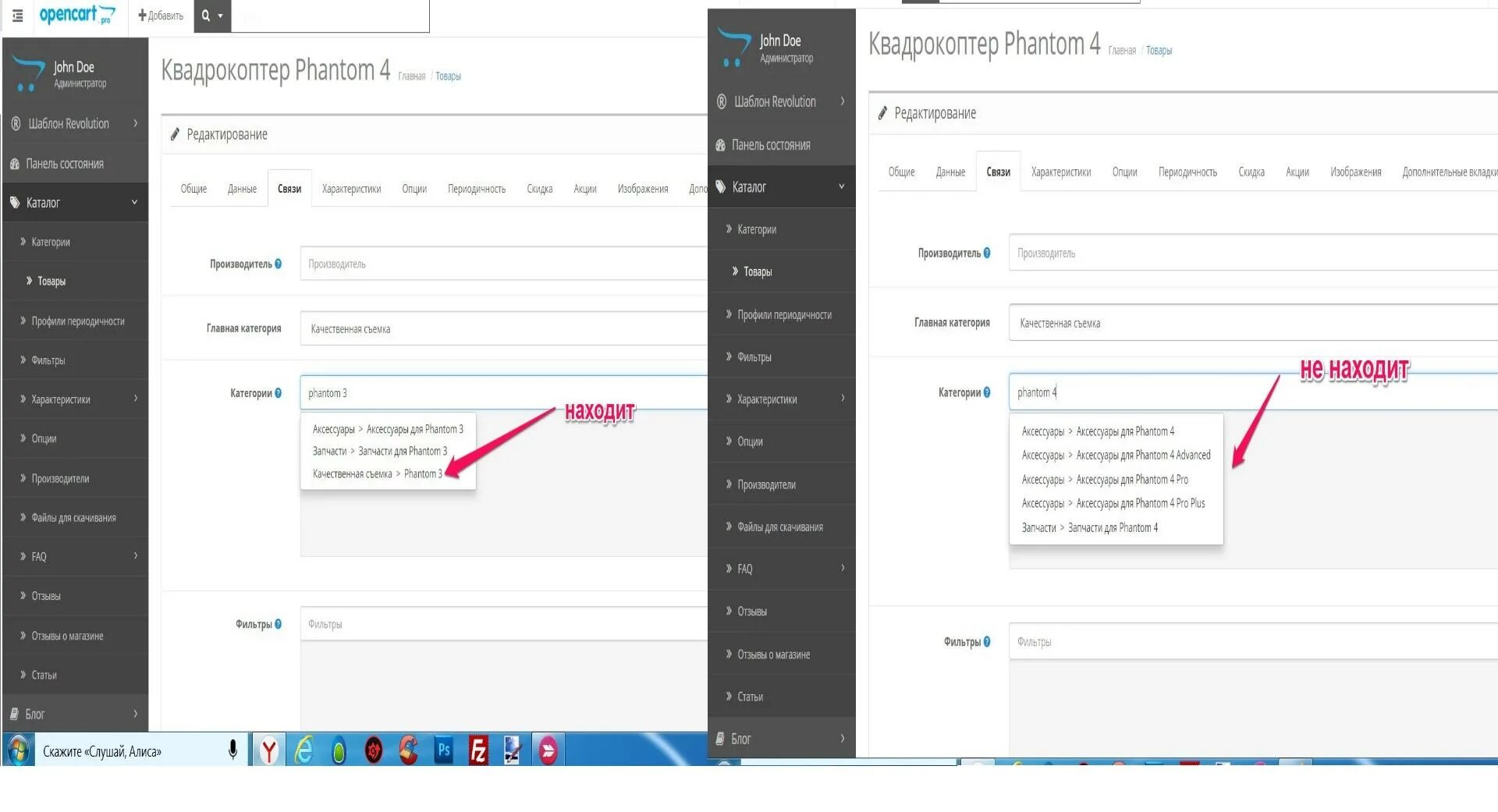Collapse 'Каталог' chevron in right window sidebar

point(842,186)
